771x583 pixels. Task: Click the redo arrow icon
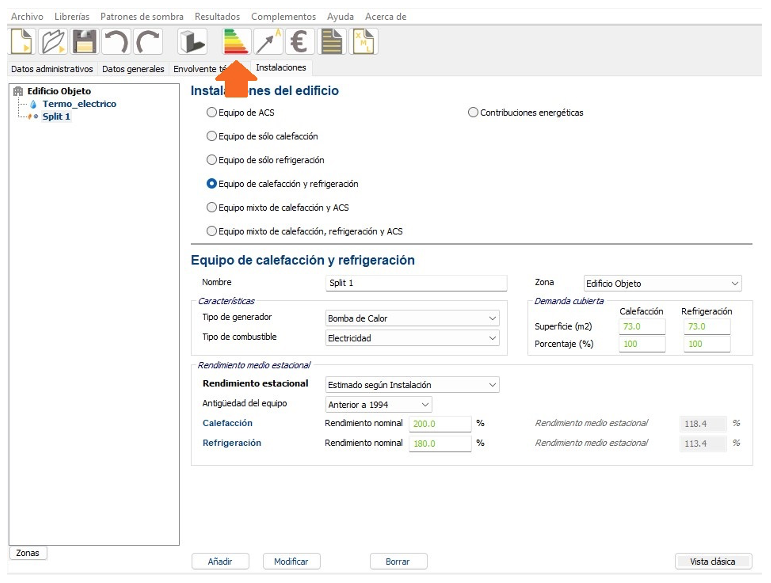(x=148, y=41)
